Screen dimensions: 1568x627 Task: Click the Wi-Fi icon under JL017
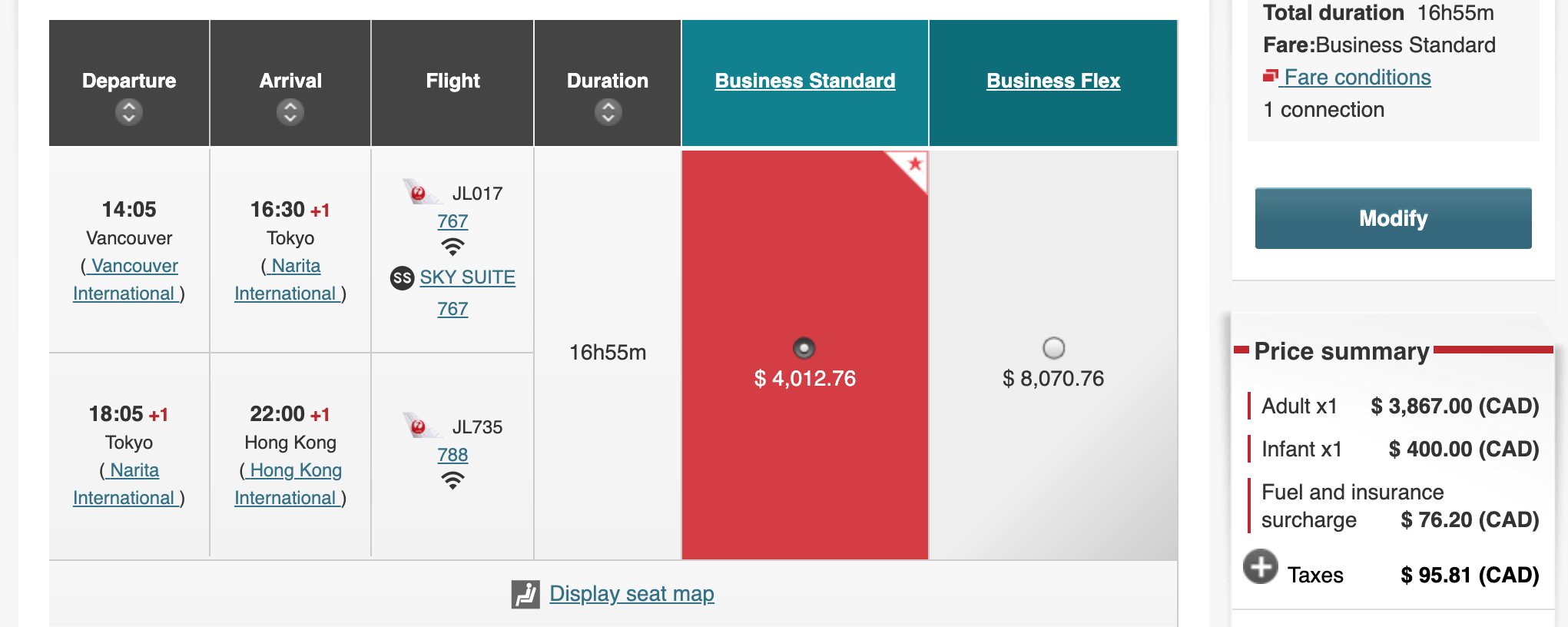pyautogui.click(x=452, y=247)
